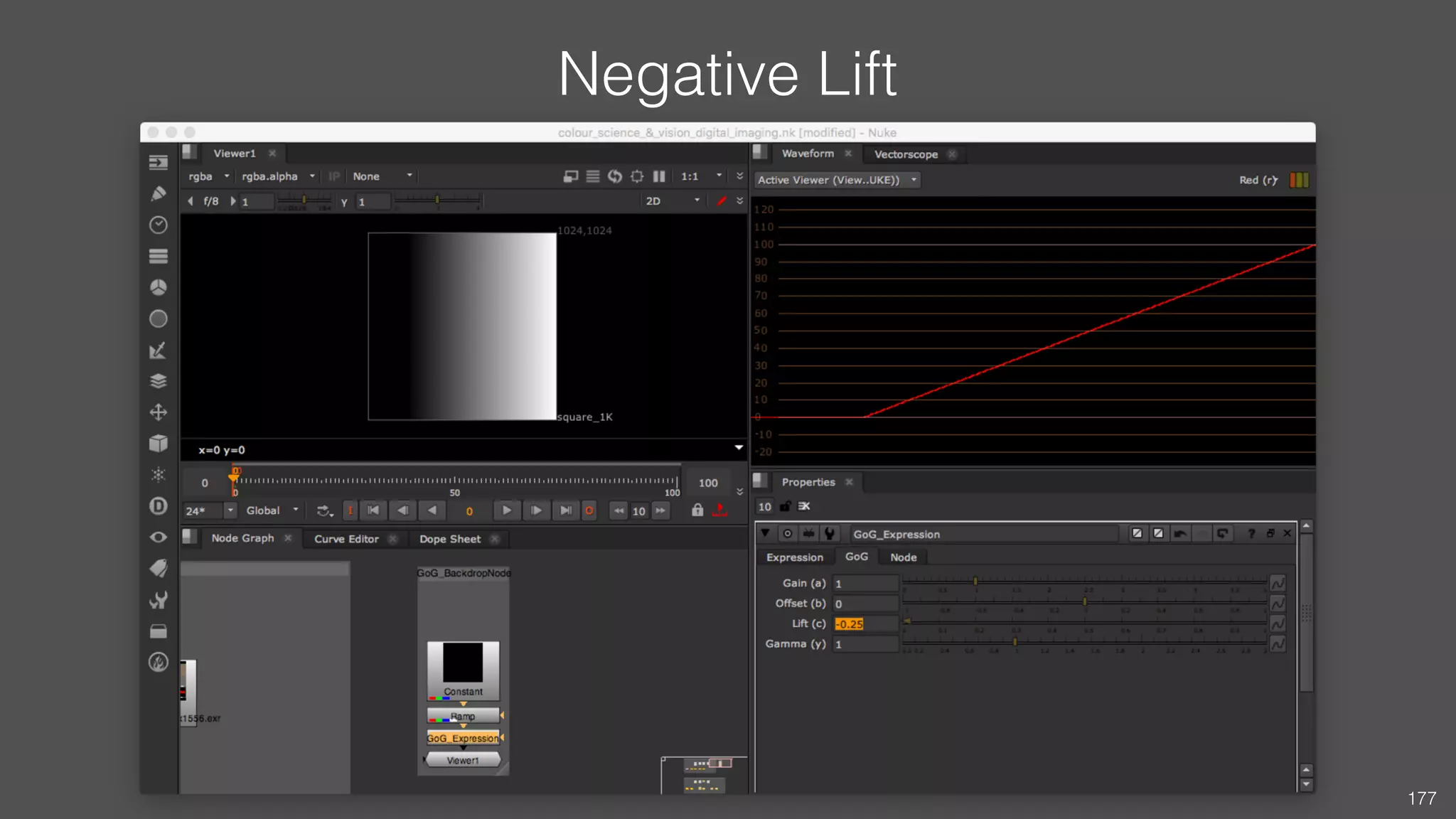Image resolution: width=1456 pixels, height=819 pixels.
Task: Switch to the Curve Editor tab
Action: click(347, 539)
